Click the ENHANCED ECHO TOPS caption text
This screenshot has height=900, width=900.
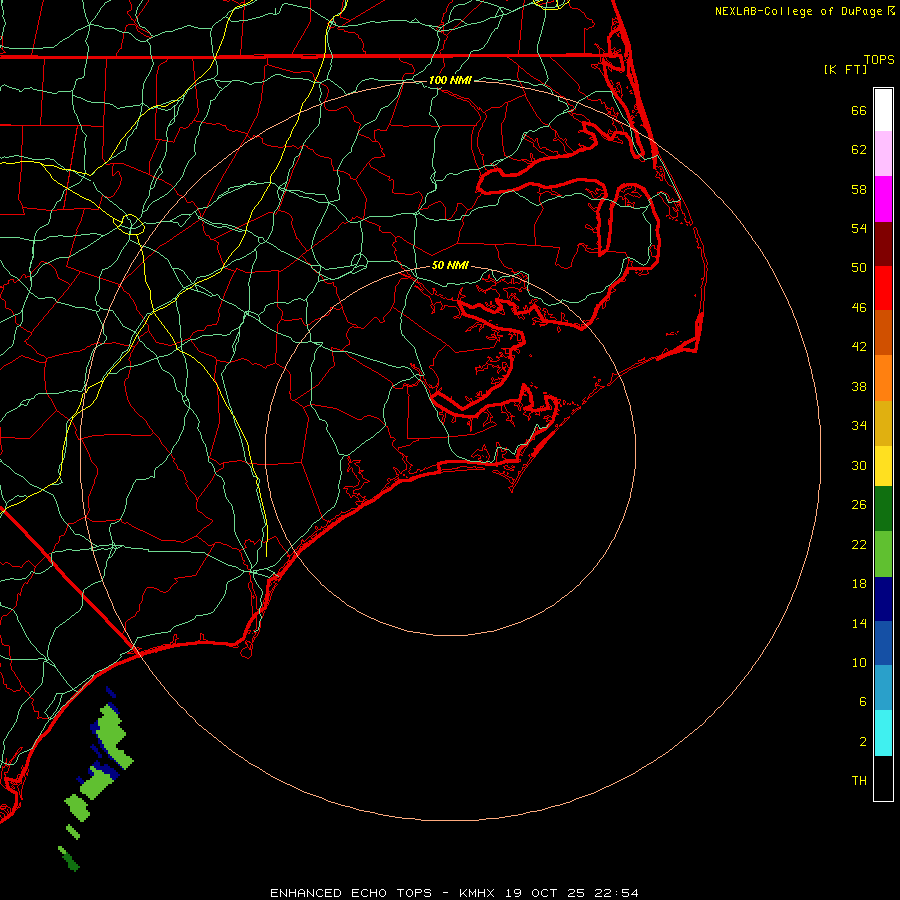pyautogui.click(x=350, y=893)
